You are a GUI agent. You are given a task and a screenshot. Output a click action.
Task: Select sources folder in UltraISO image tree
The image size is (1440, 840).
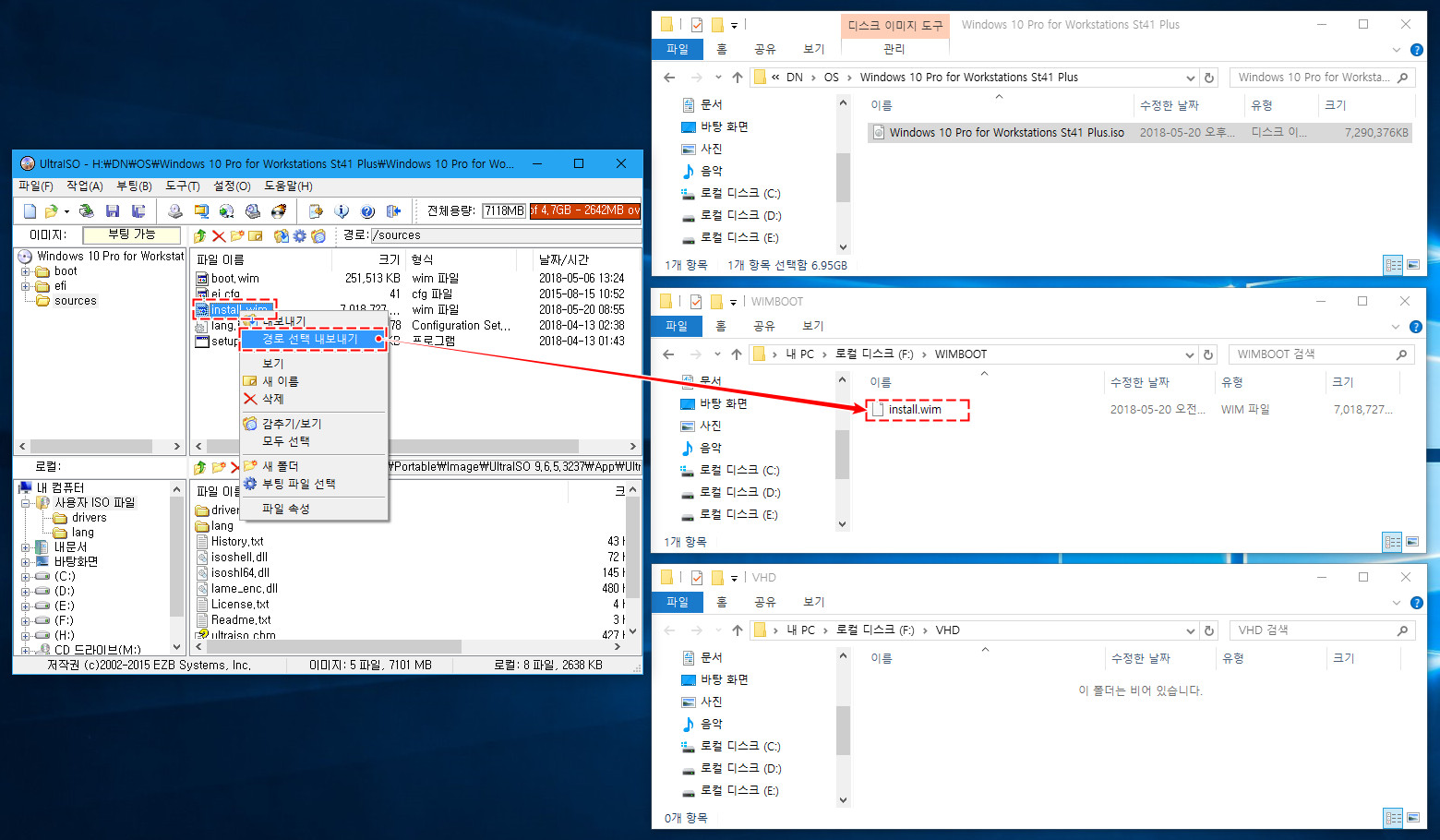(x=75, y=301)
